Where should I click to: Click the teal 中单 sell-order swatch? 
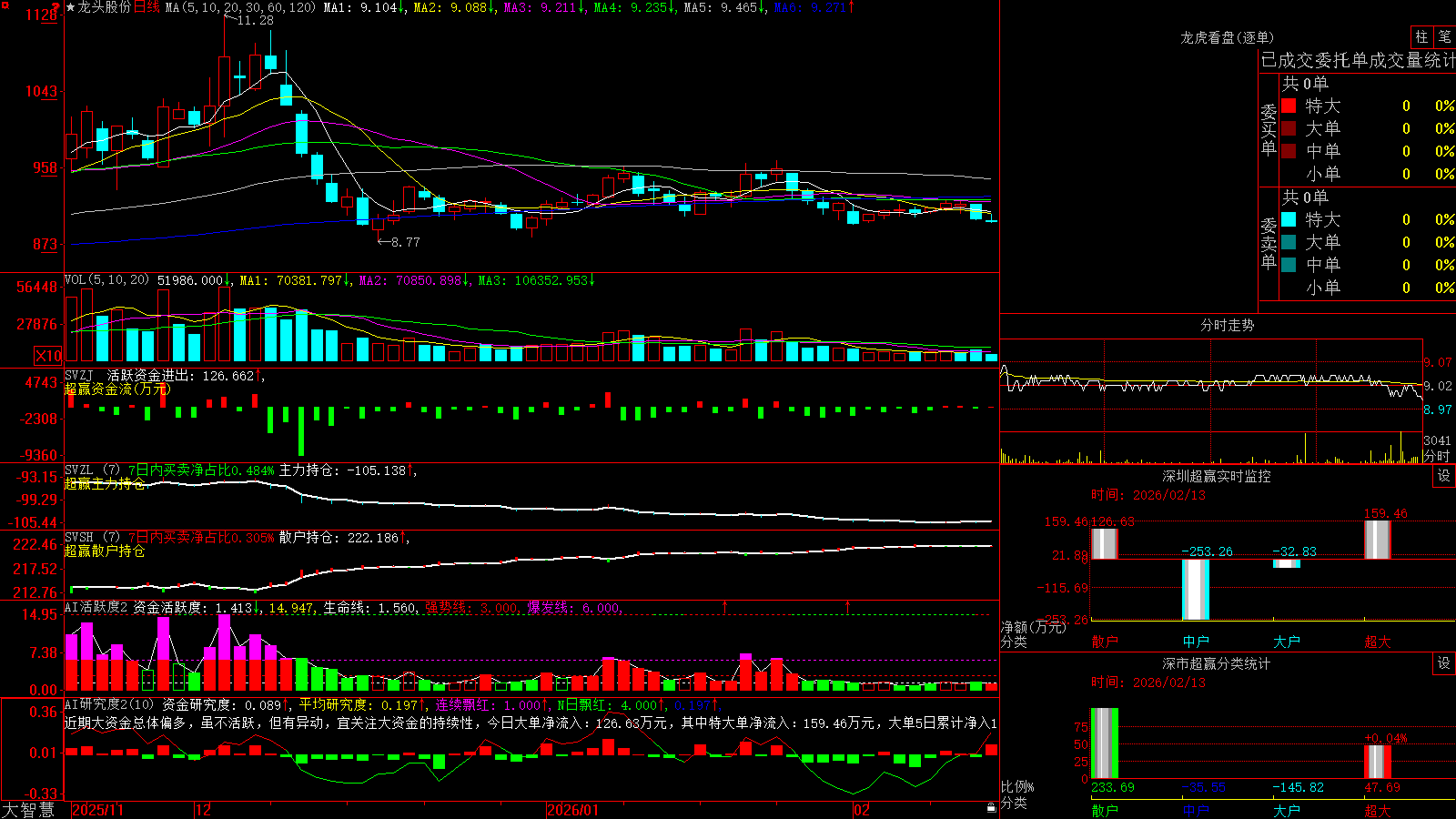click(1289, 265)
